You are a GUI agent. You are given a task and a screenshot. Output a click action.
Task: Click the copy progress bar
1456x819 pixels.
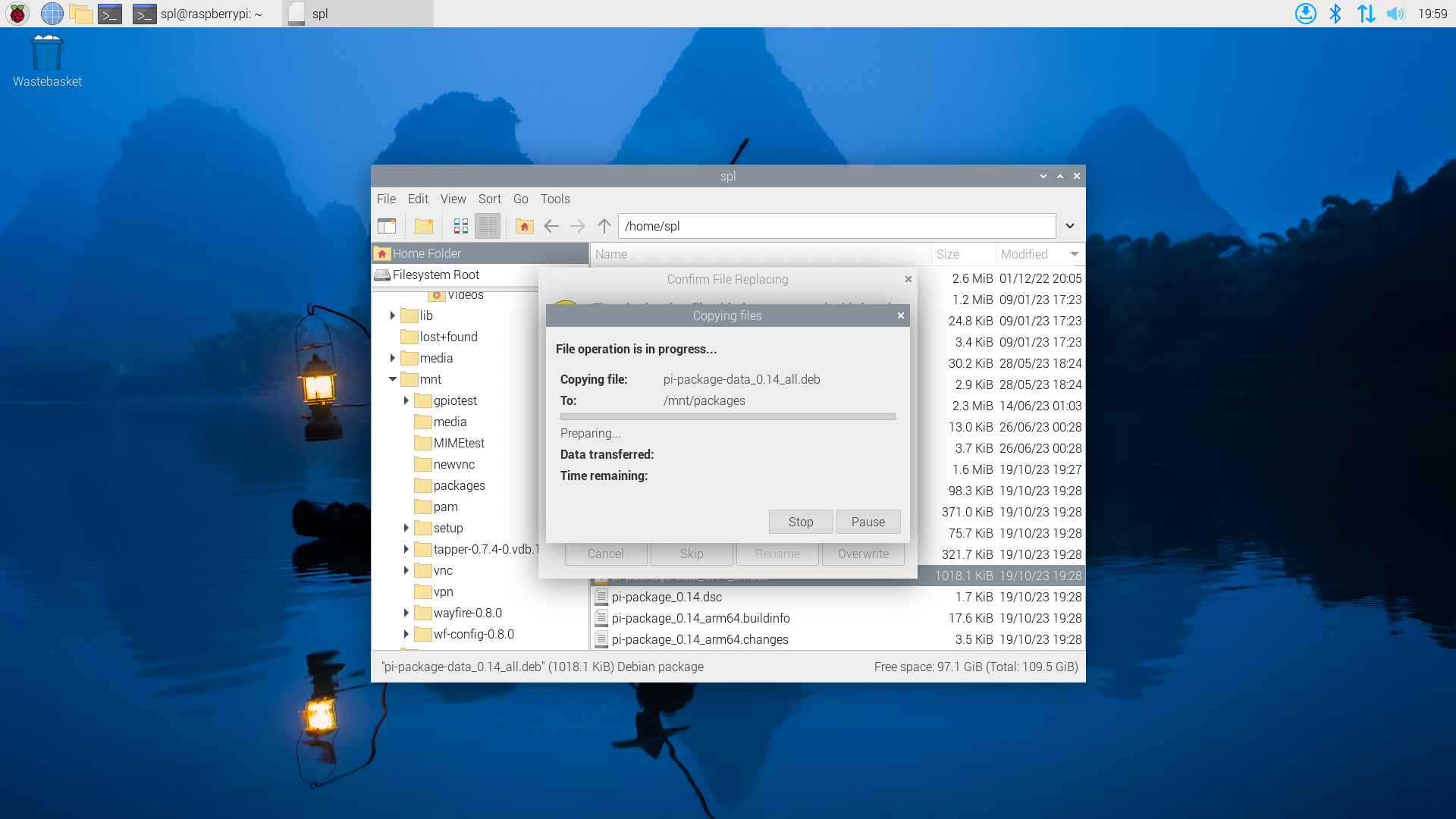tap(726, 416)
